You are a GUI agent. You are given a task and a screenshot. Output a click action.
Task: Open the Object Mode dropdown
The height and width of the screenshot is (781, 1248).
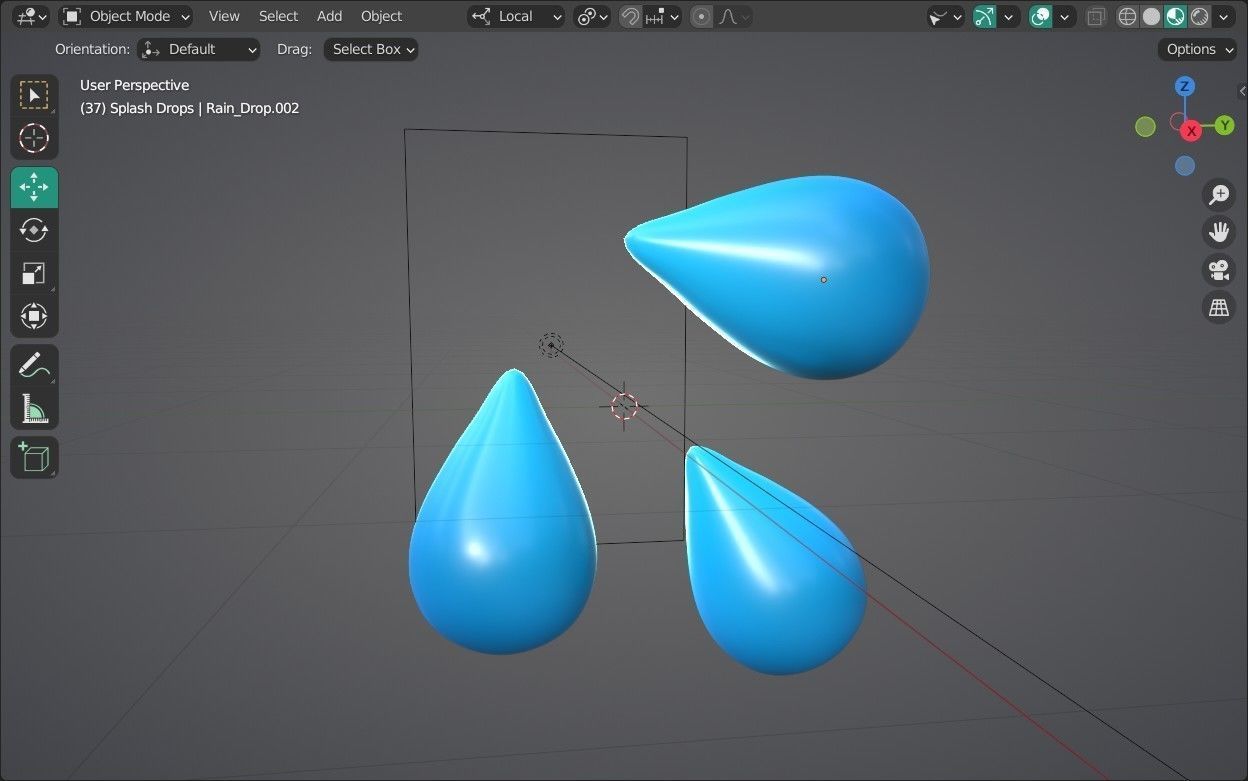[126, 16]
